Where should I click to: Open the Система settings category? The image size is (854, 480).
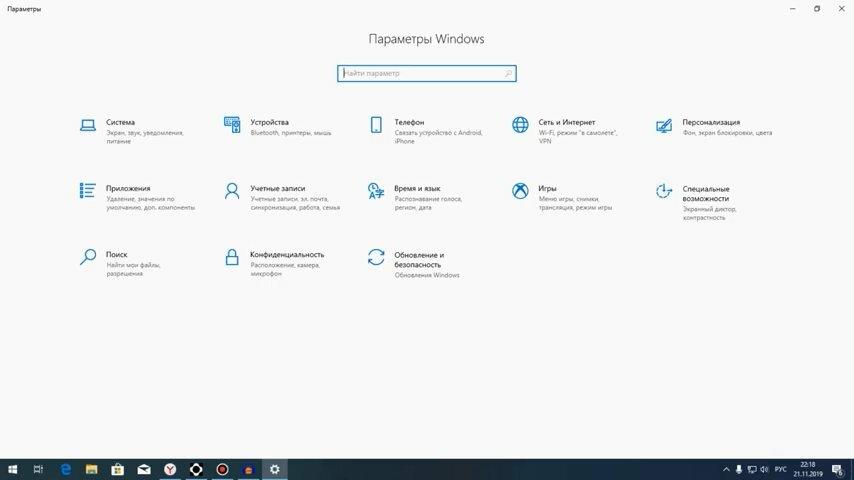pos(132,131)
